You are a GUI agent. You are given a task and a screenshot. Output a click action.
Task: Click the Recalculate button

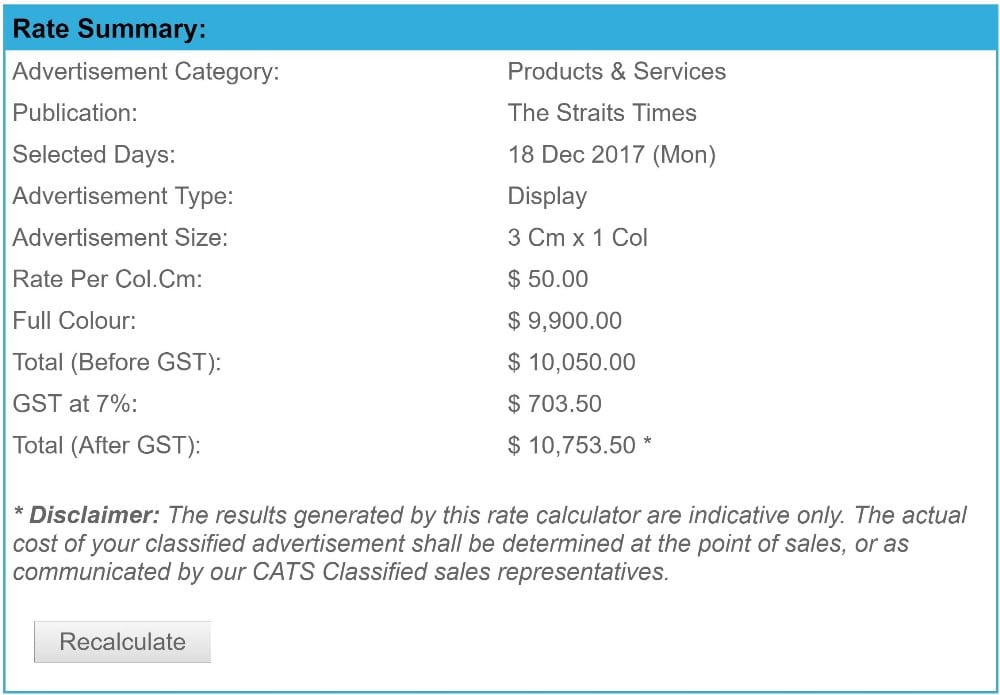coord(122,641)
